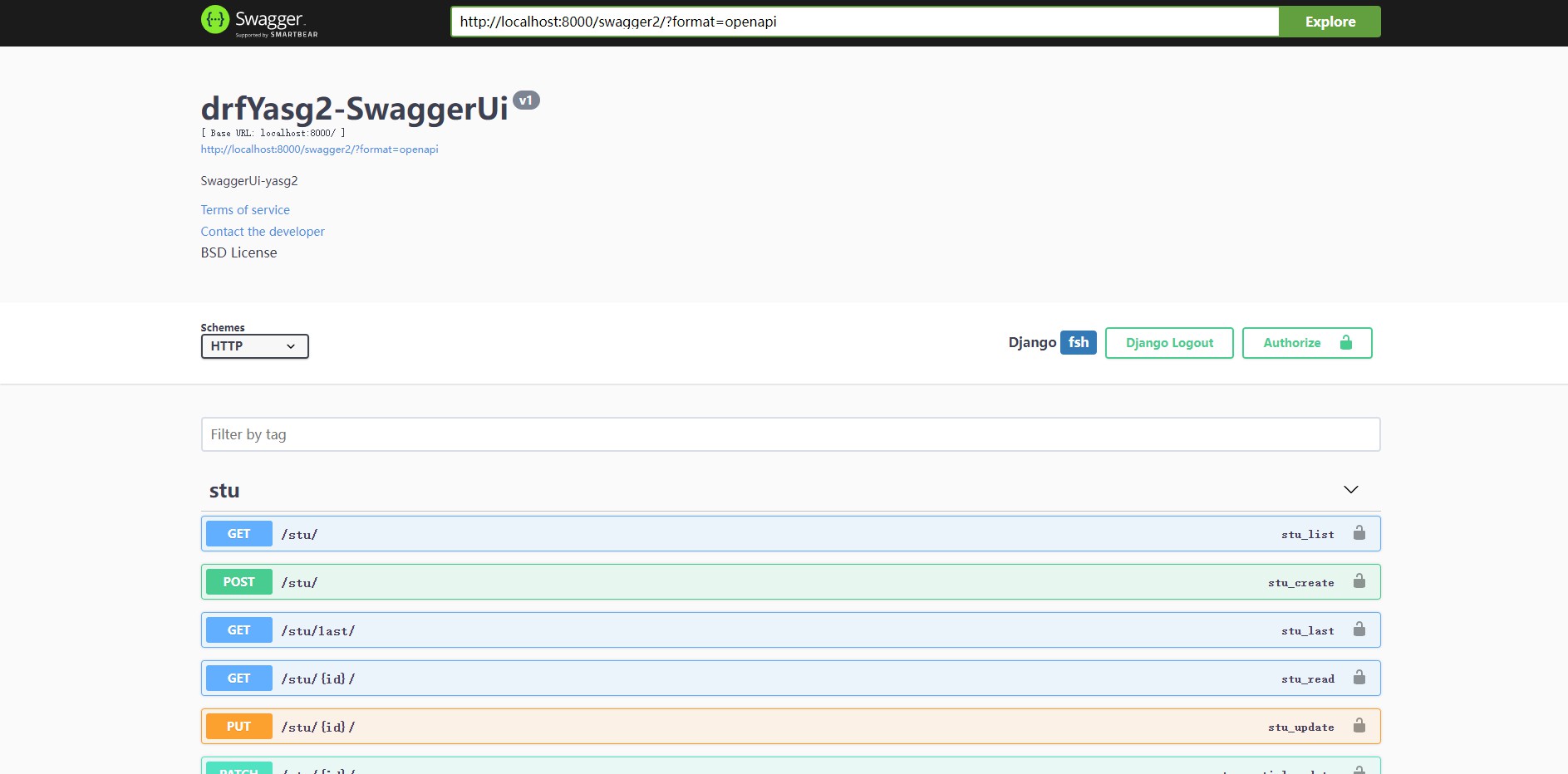Click the lock icon on stu_update row

(1359, 726)
